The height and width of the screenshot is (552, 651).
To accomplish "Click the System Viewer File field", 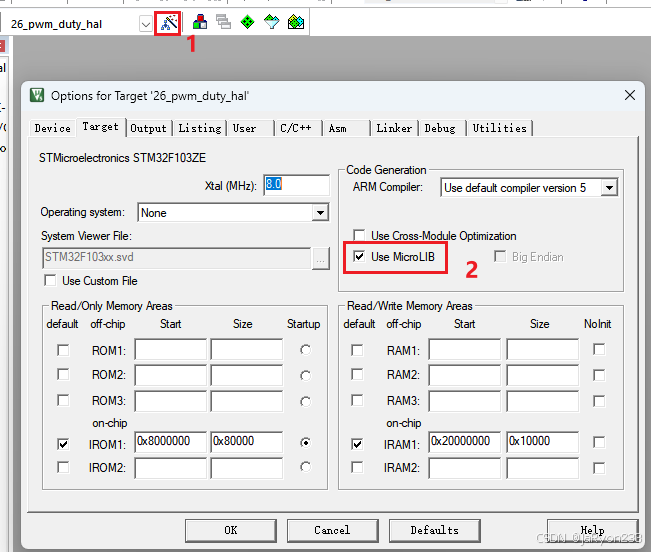I will pos(176,258).
